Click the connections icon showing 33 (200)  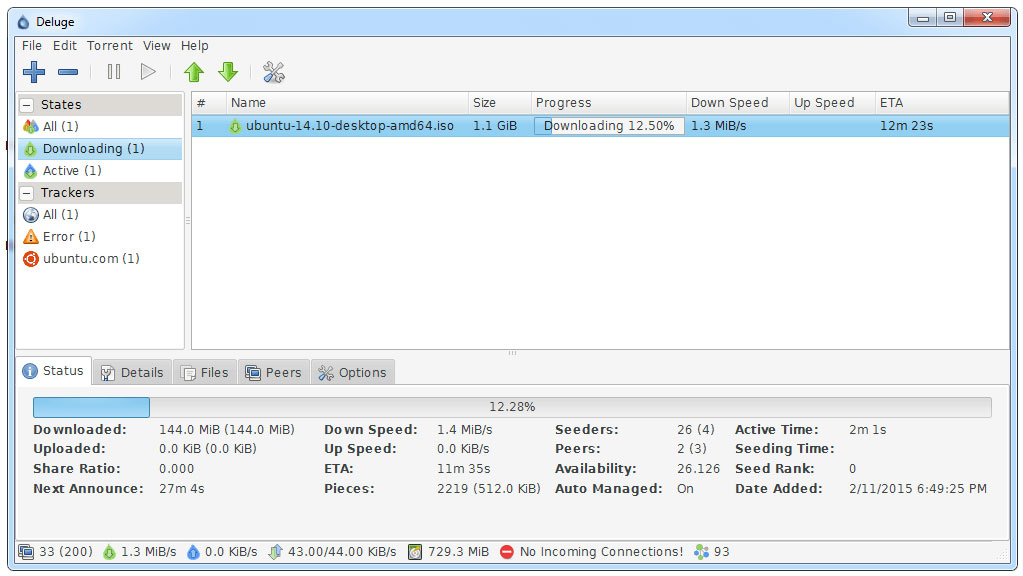(x=26, y=552)
